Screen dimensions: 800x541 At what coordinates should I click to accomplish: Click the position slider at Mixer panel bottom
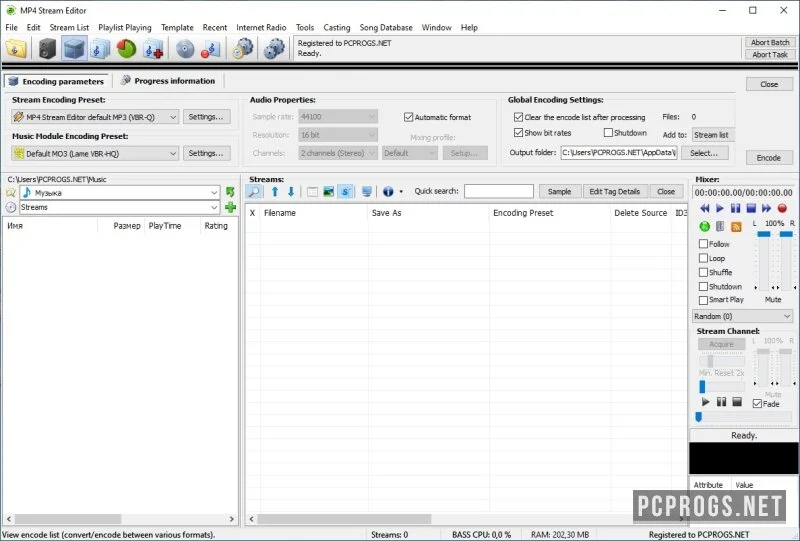[743, 417]
